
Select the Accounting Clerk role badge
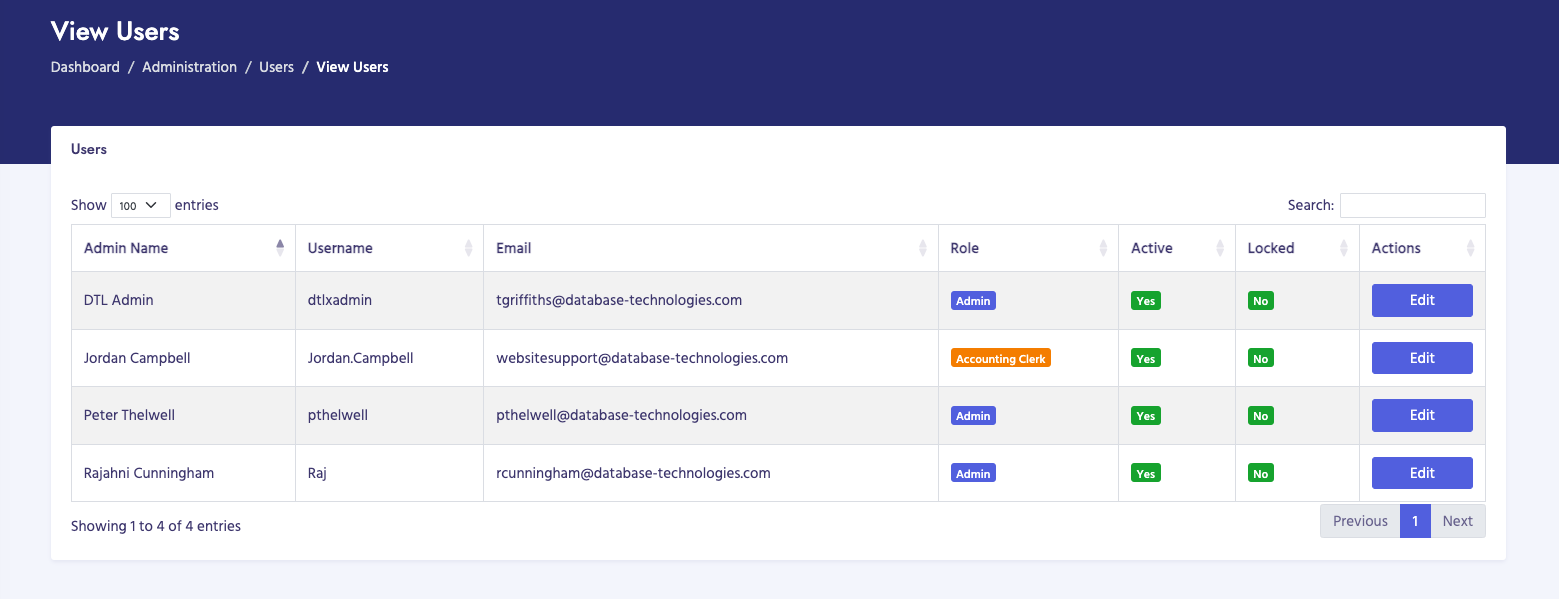coord(1000,357)
